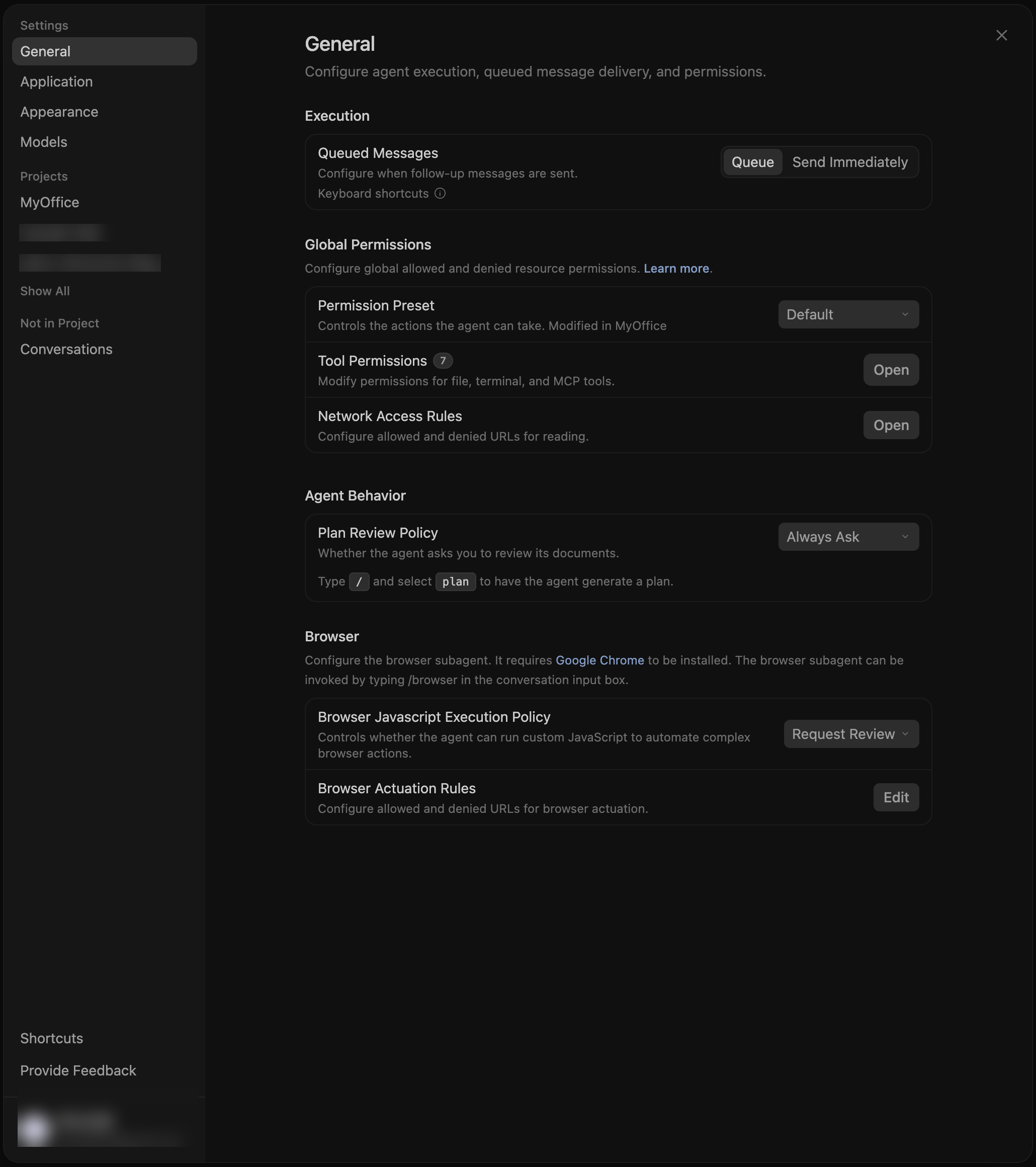Click the Keyboard shortcuts label
Image resolution: width=1036 pixels, height=1167 pixels.
[373, 194]
